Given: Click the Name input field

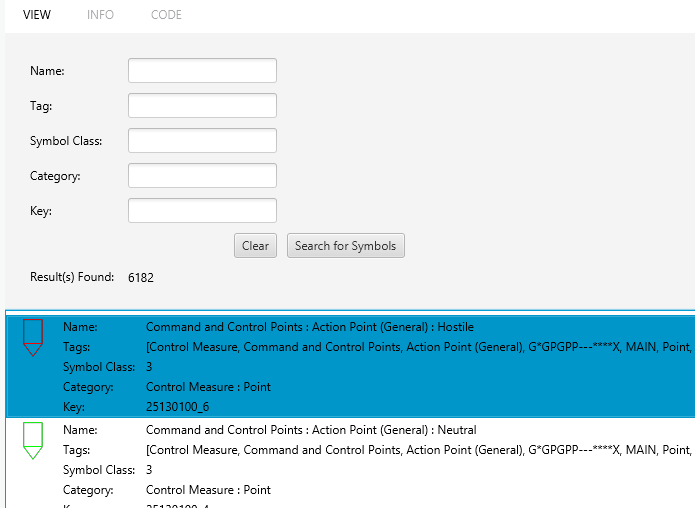Looking at the screenshot, I should 203,70.
